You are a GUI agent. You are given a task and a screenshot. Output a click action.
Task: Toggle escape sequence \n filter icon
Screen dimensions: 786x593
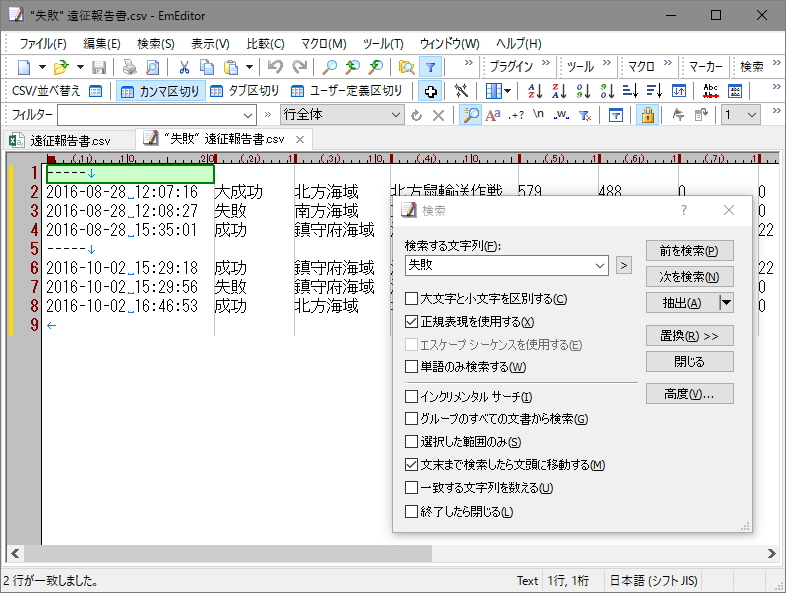pos(538,115)
